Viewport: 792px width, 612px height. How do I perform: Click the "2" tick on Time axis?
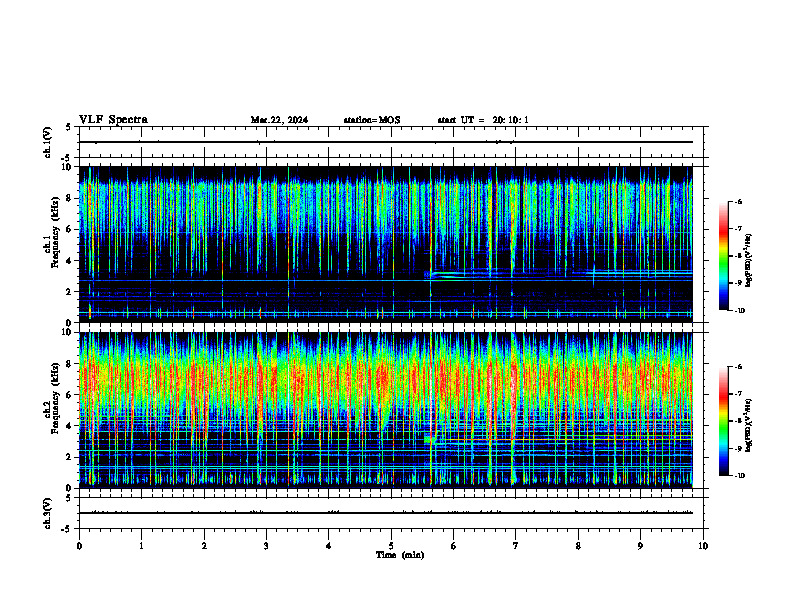204,546
